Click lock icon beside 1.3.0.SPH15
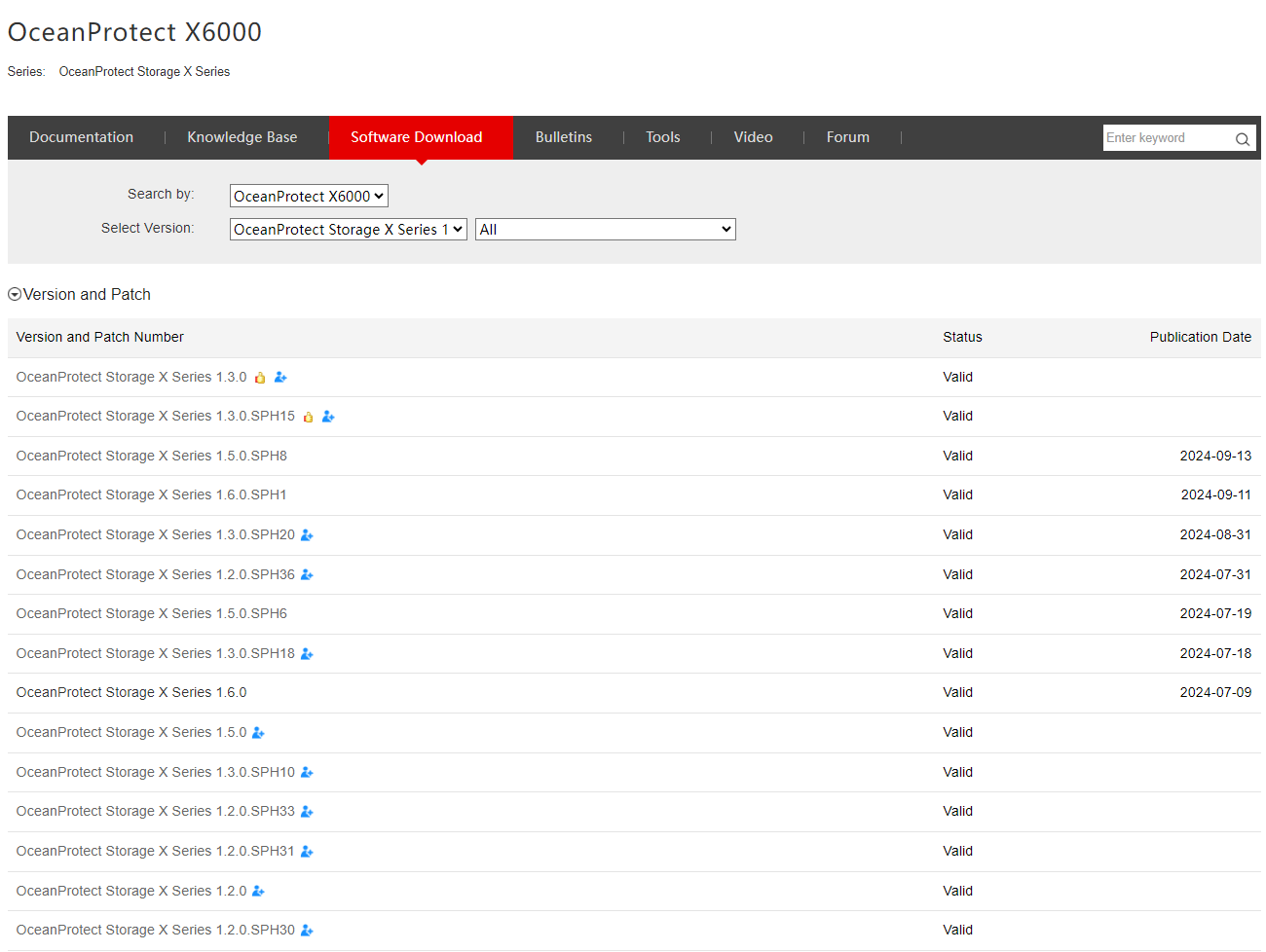 tap(308, 417)
